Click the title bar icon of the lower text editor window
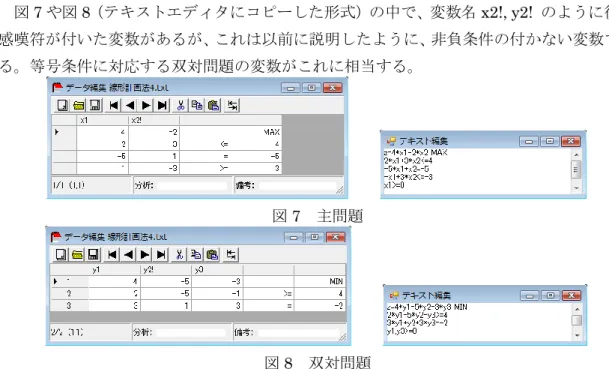 pyautogui.click(x=394, y=295)
